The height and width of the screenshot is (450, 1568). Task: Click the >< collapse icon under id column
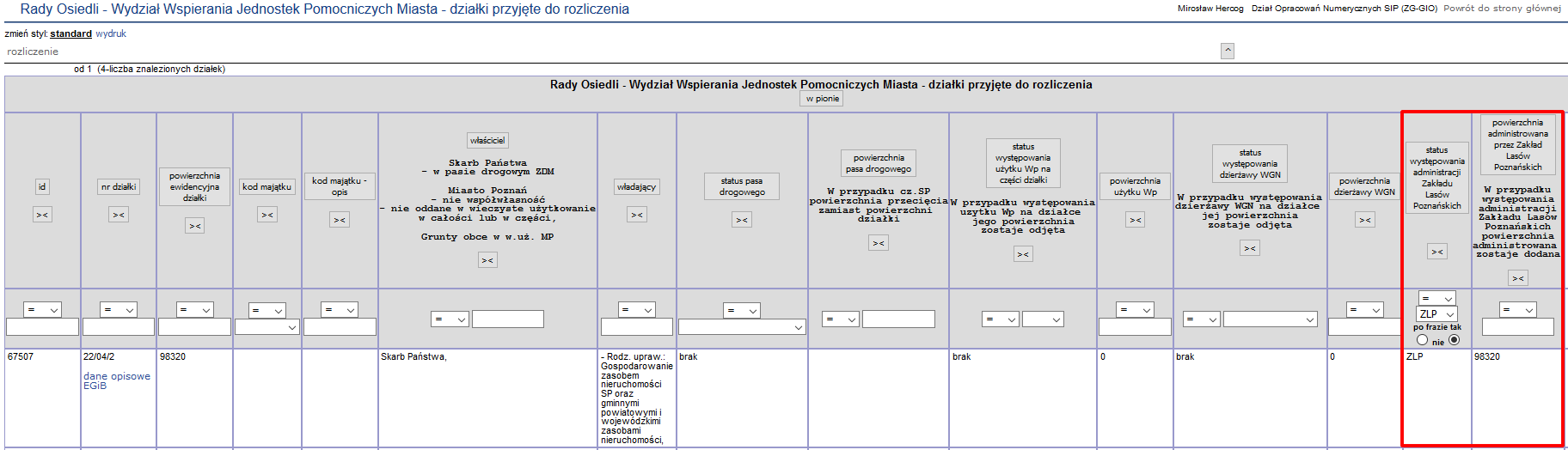coord(41,215)
